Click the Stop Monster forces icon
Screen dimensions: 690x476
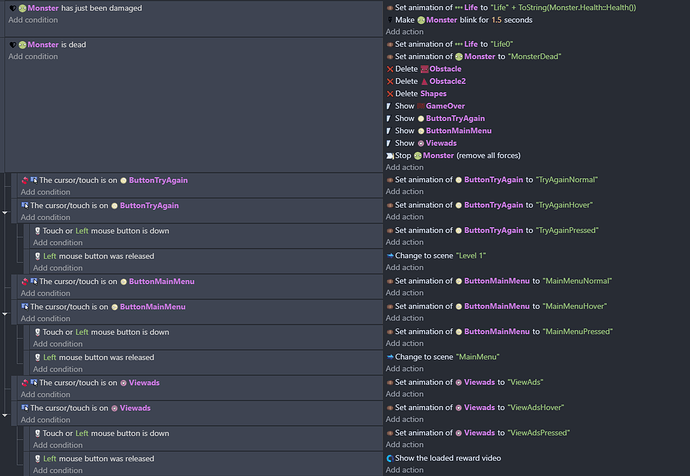pyautogui.click(x=390, y=156)
